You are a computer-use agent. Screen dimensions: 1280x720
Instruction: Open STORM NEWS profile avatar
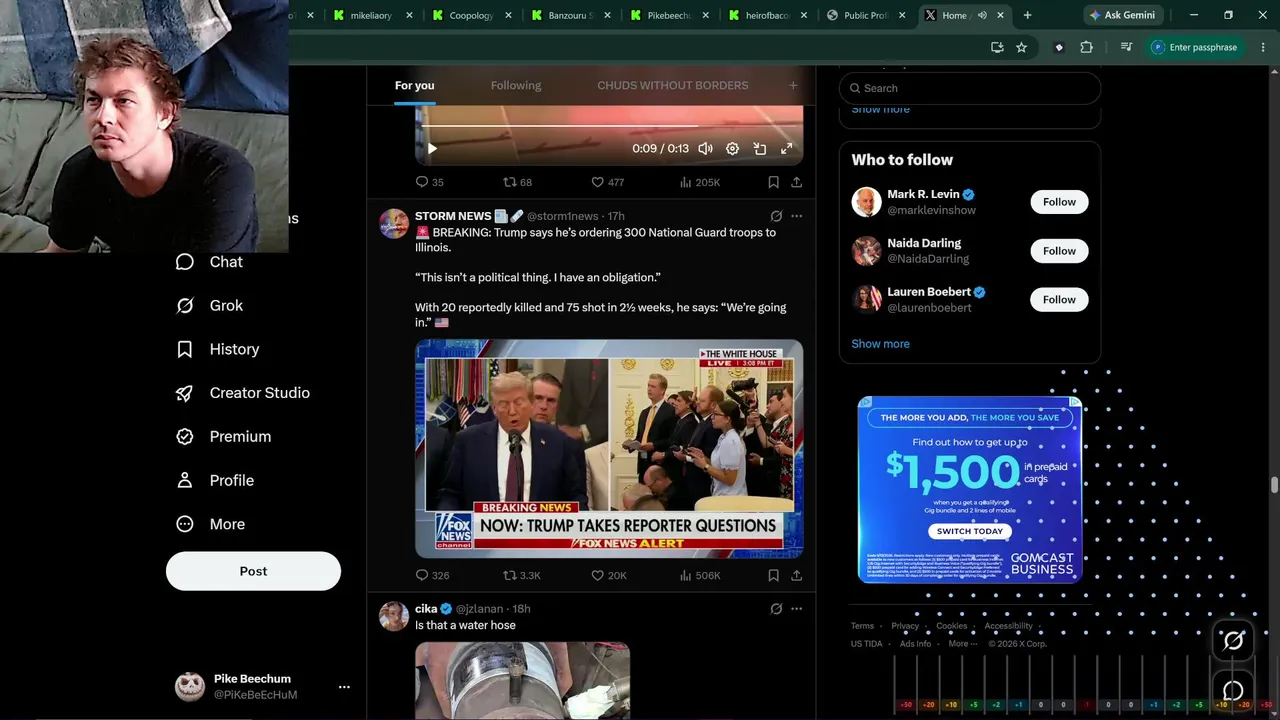point(394,224)
